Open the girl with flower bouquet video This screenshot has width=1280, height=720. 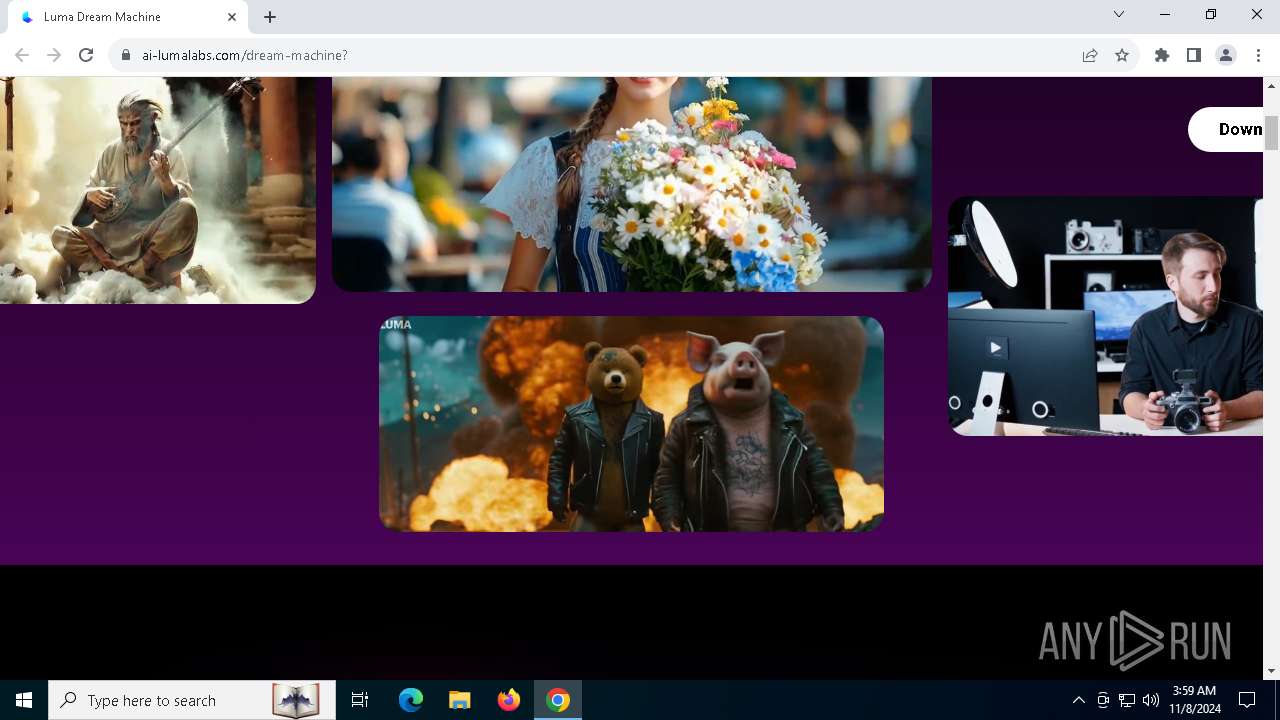[x=632, y=184]
